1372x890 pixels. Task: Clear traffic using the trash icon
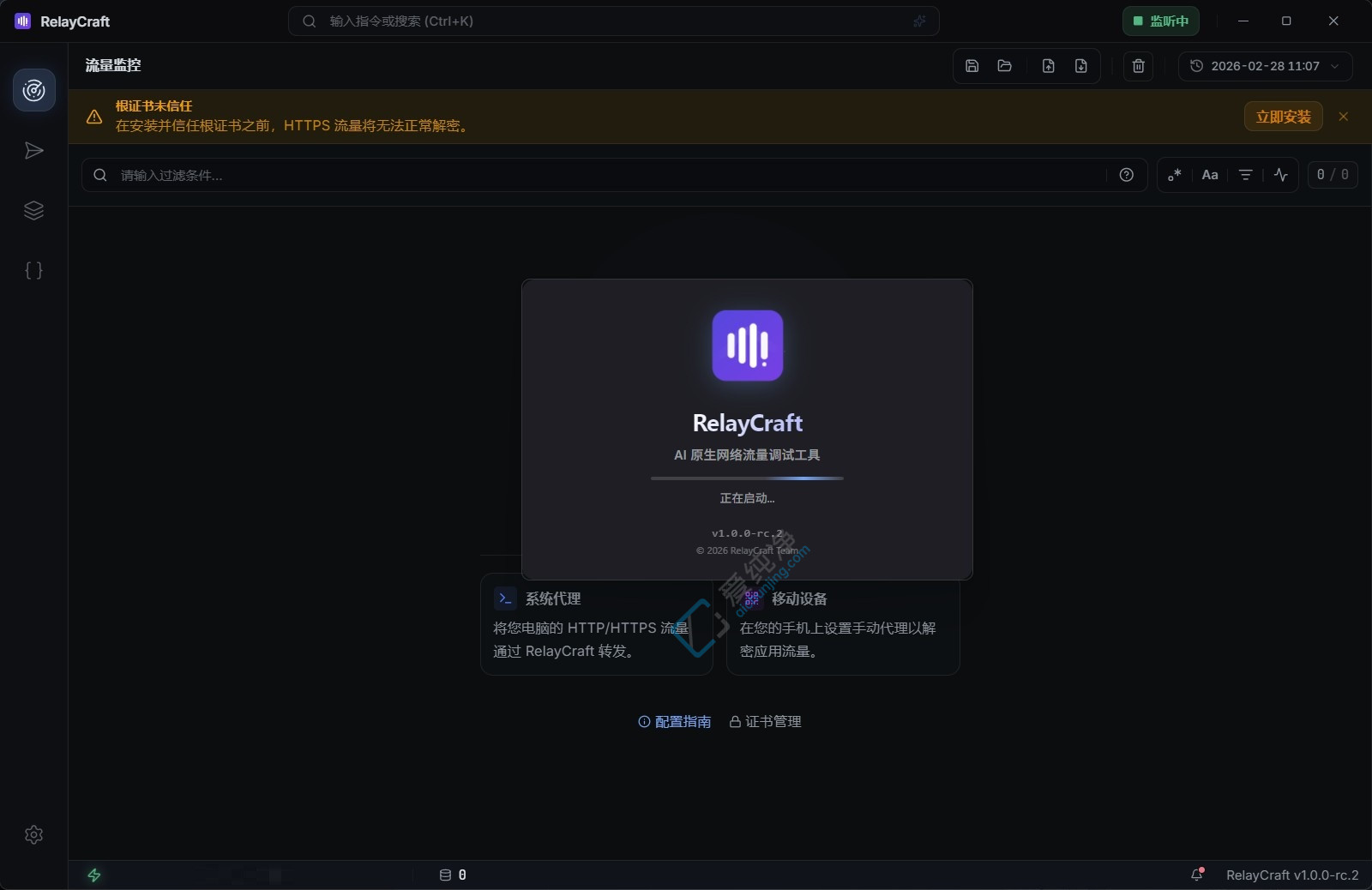[1138, 66]
